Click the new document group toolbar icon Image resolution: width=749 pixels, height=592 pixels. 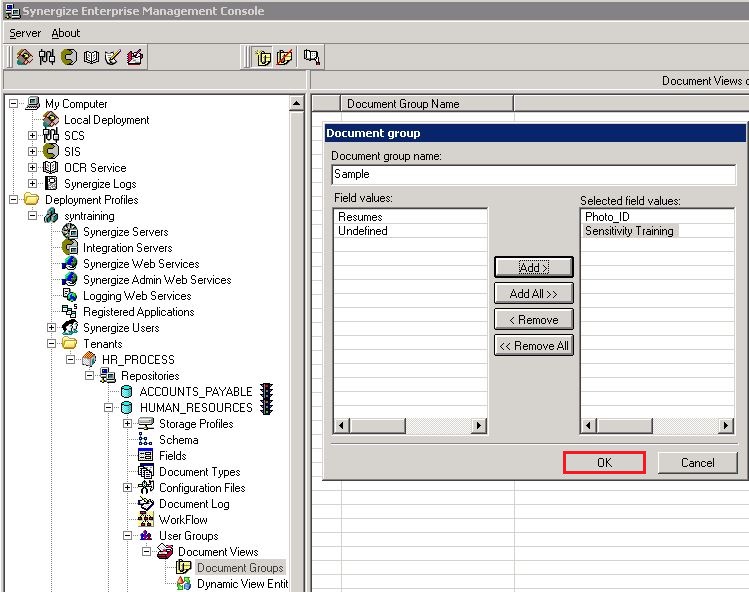point(263,57)
